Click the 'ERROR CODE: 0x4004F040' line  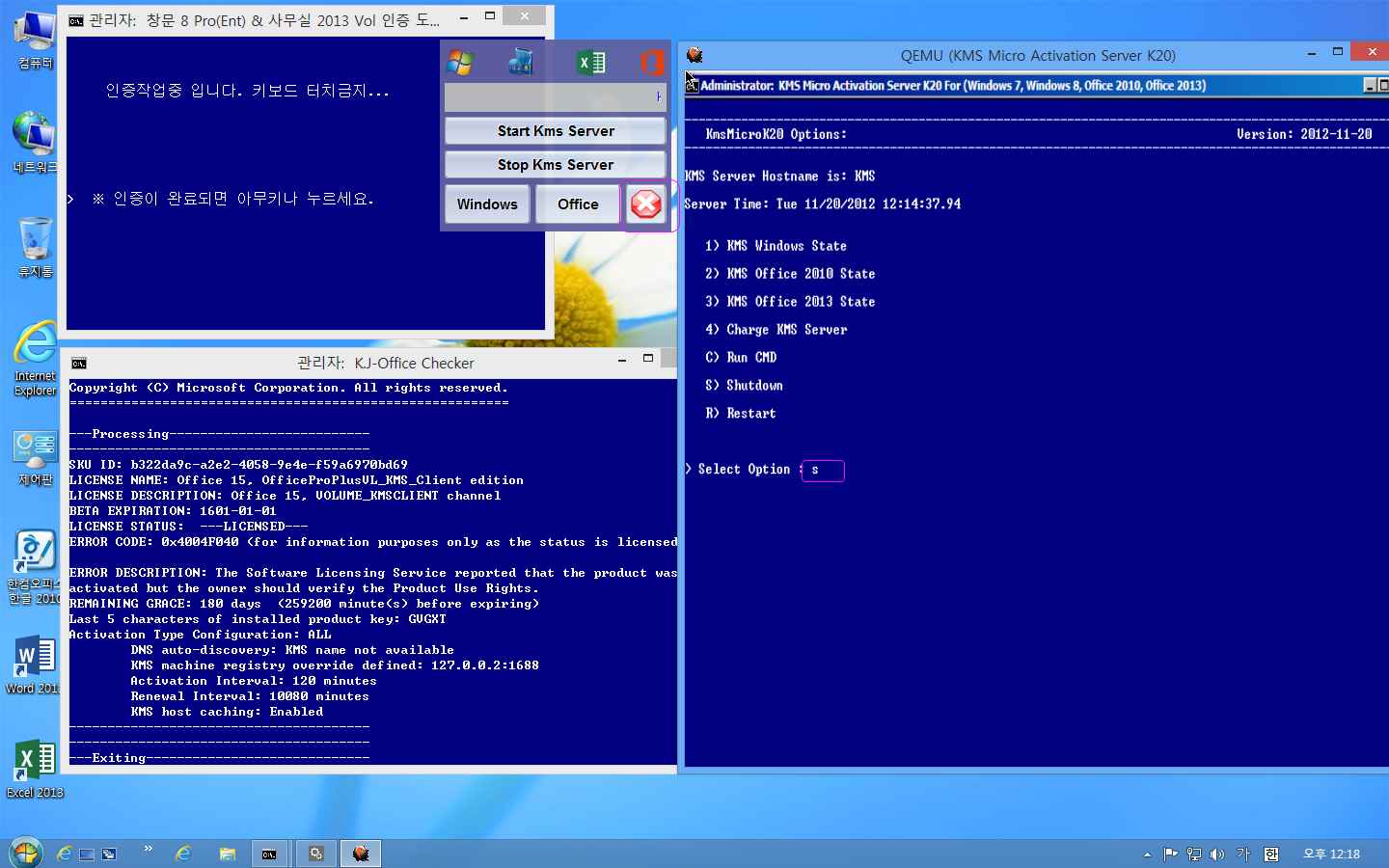[373, 542]
